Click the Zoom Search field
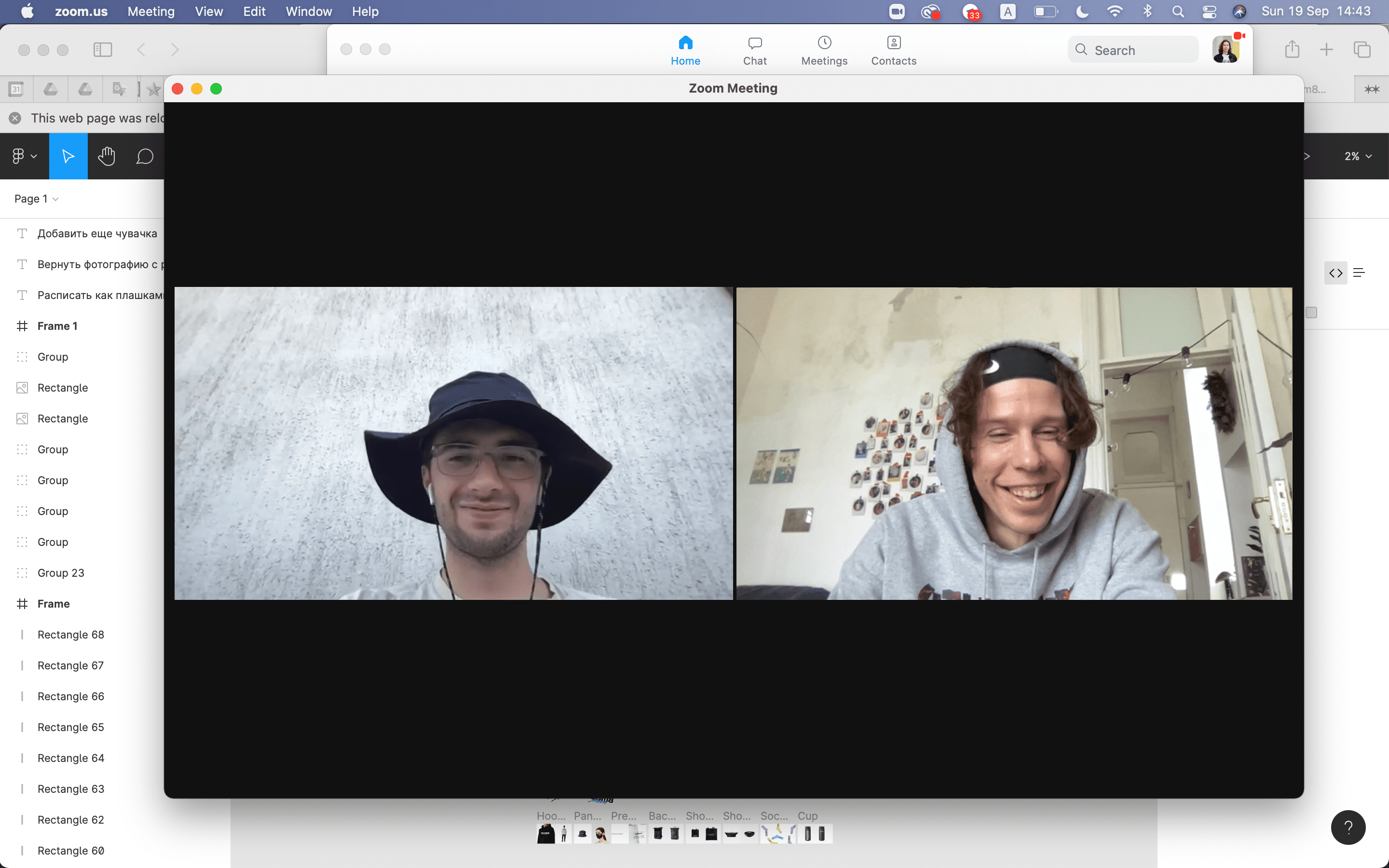 [x=1132, y=50]
